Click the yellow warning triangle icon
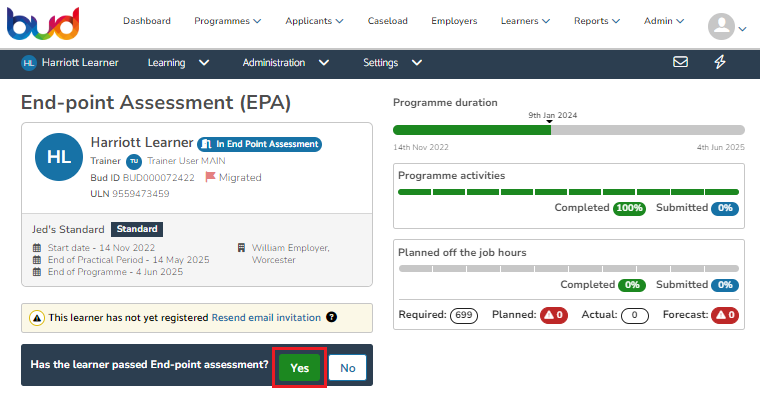 coord(37,318)
